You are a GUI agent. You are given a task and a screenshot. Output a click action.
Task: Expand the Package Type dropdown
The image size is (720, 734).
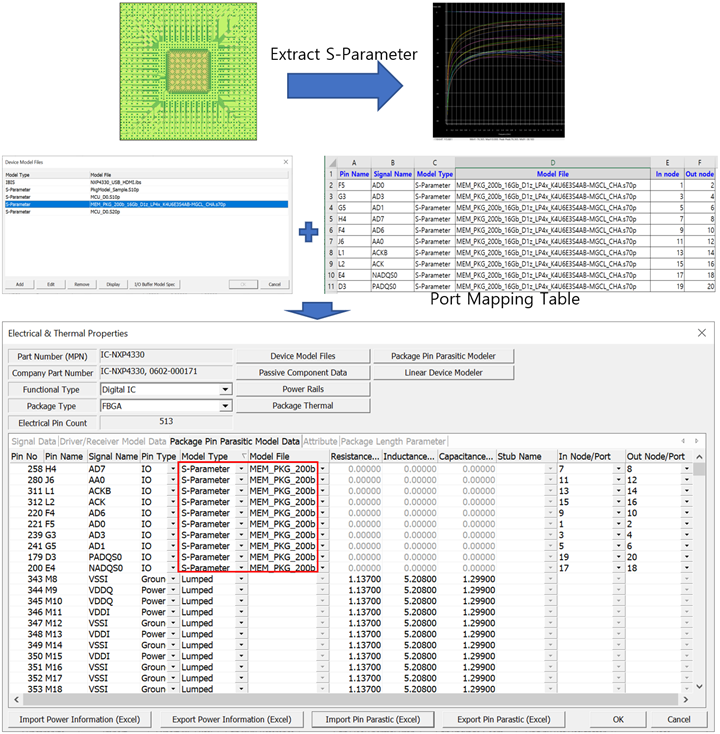[225, 406]
